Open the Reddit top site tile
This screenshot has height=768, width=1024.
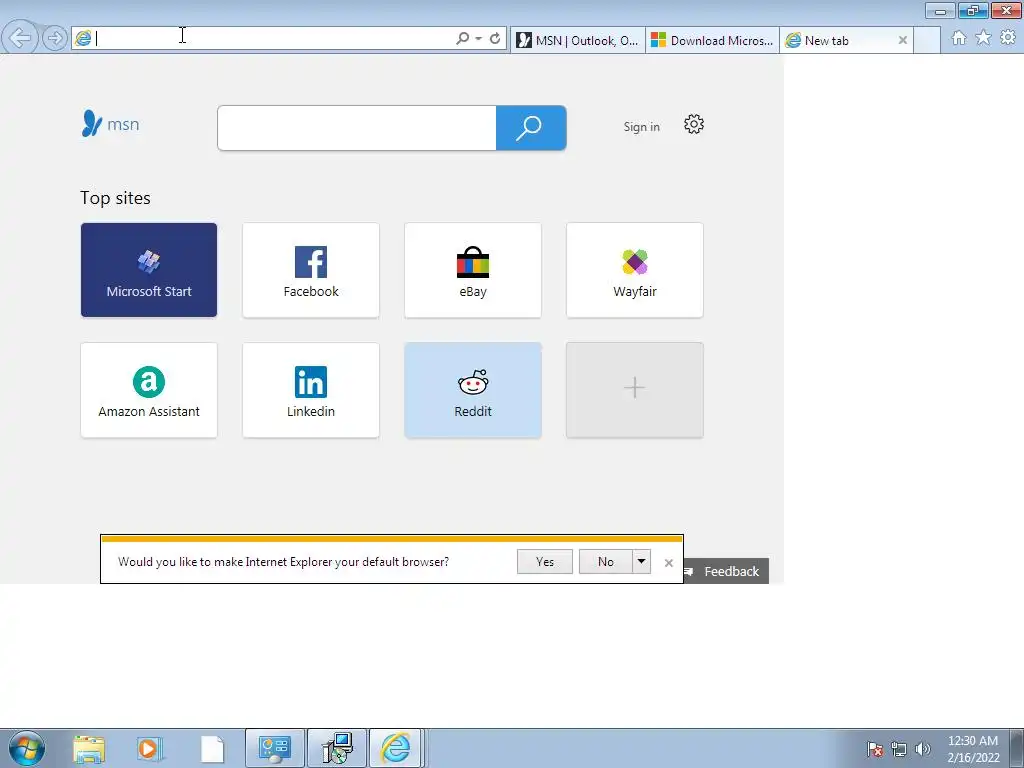pyautogui.click(x=473, y=390)
